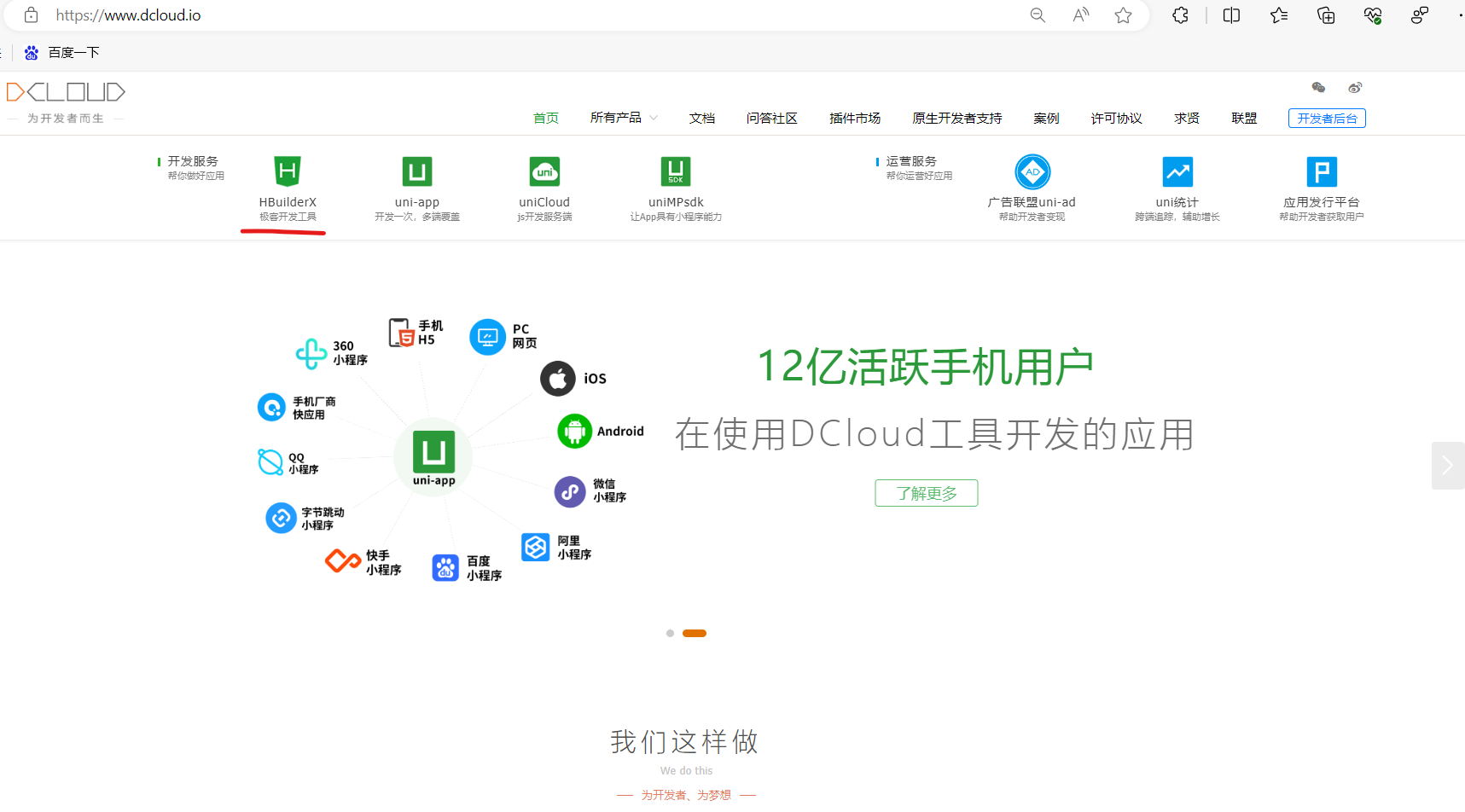
Task: Open the uni-app product icon in services bar
Action: point(417,171)
